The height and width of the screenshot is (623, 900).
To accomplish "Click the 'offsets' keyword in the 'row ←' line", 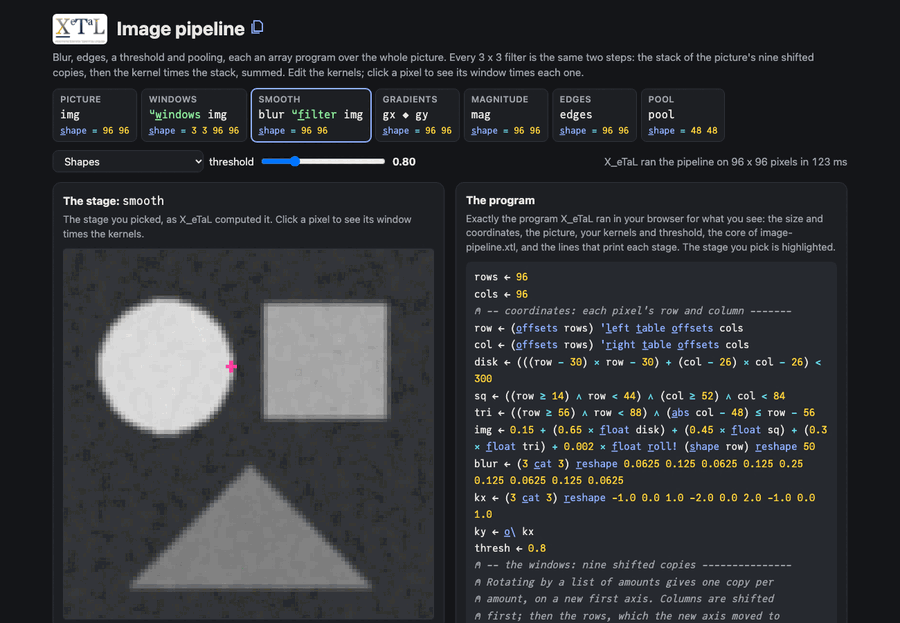I will pyautogui.click(x=536, y=328).
